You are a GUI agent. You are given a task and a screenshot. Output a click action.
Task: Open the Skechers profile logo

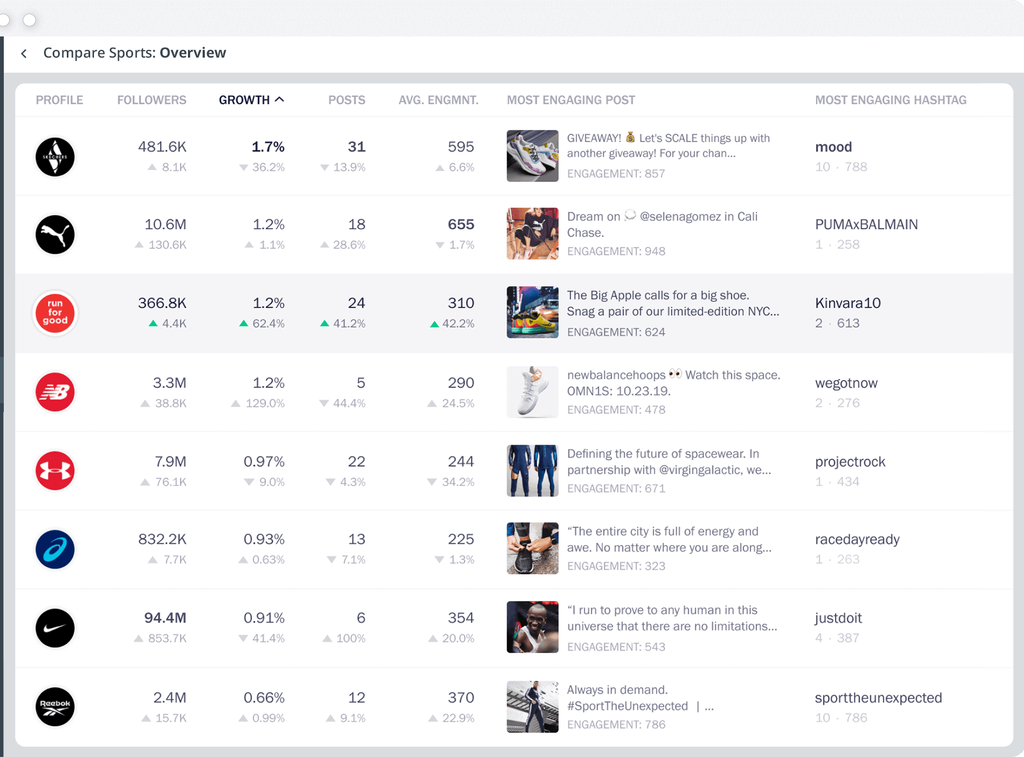(55, 157)
